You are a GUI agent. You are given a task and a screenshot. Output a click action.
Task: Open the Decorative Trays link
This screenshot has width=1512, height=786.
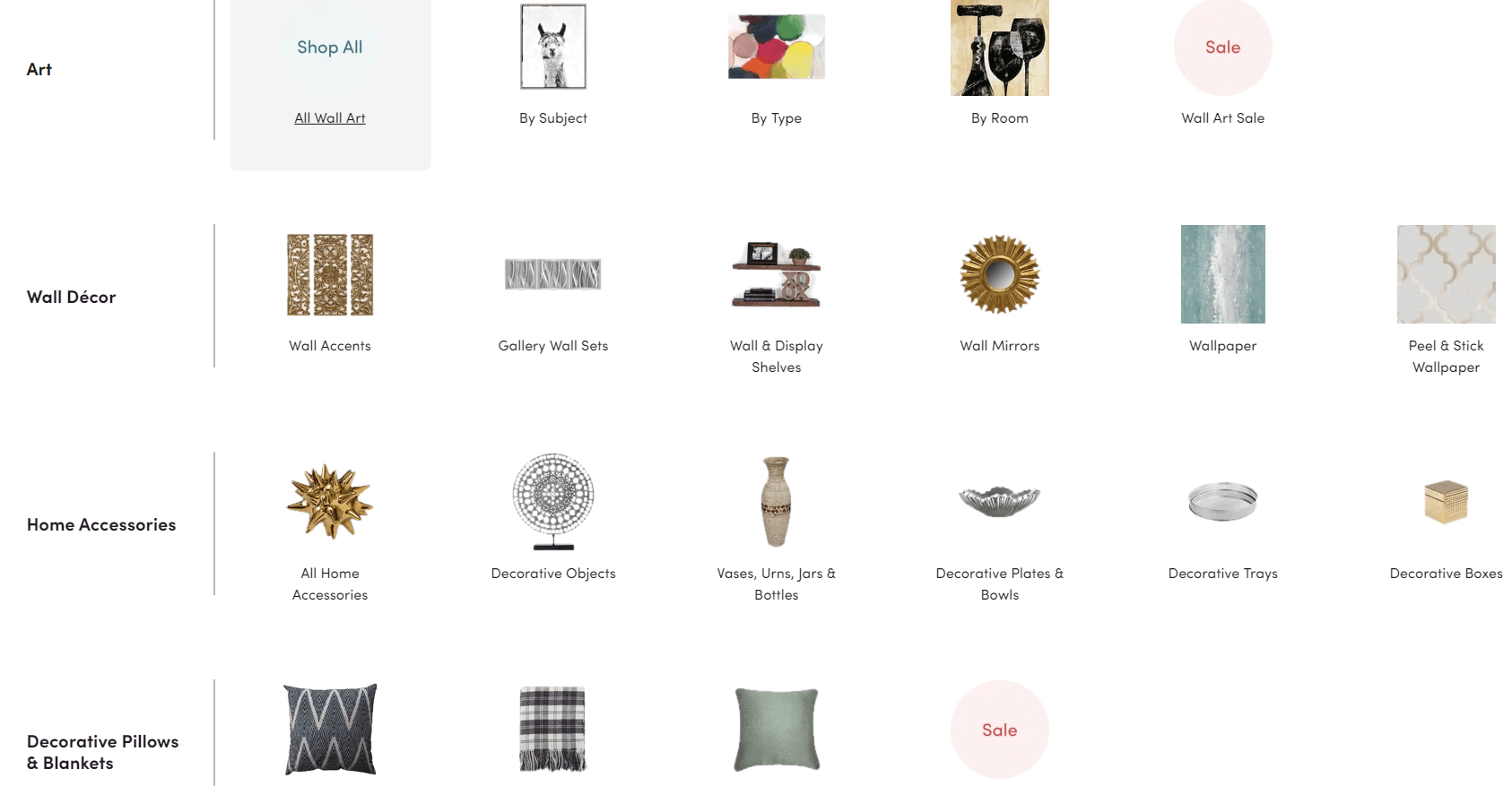(1223, 574)
